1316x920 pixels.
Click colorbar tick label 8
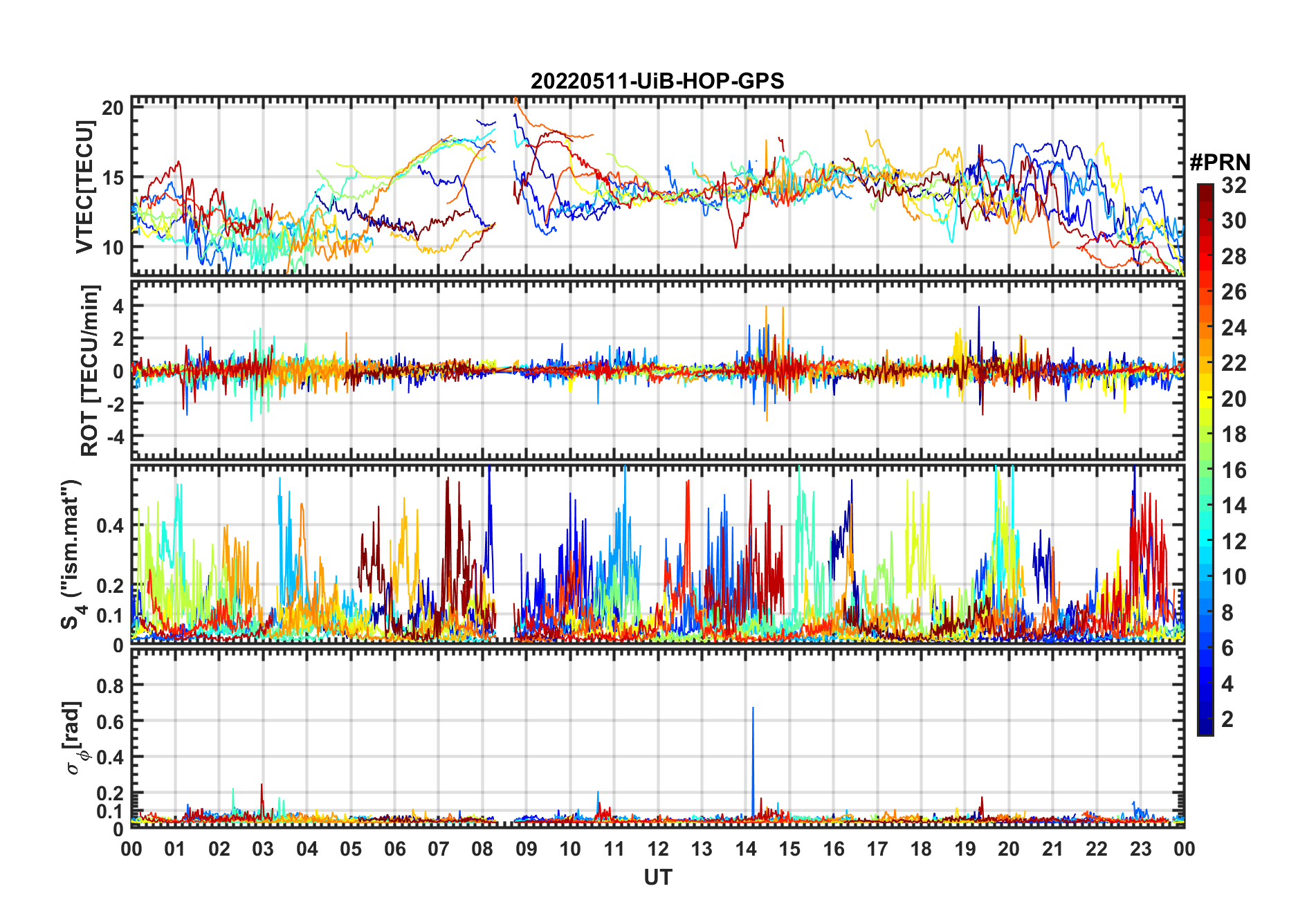pos(1227,613)
